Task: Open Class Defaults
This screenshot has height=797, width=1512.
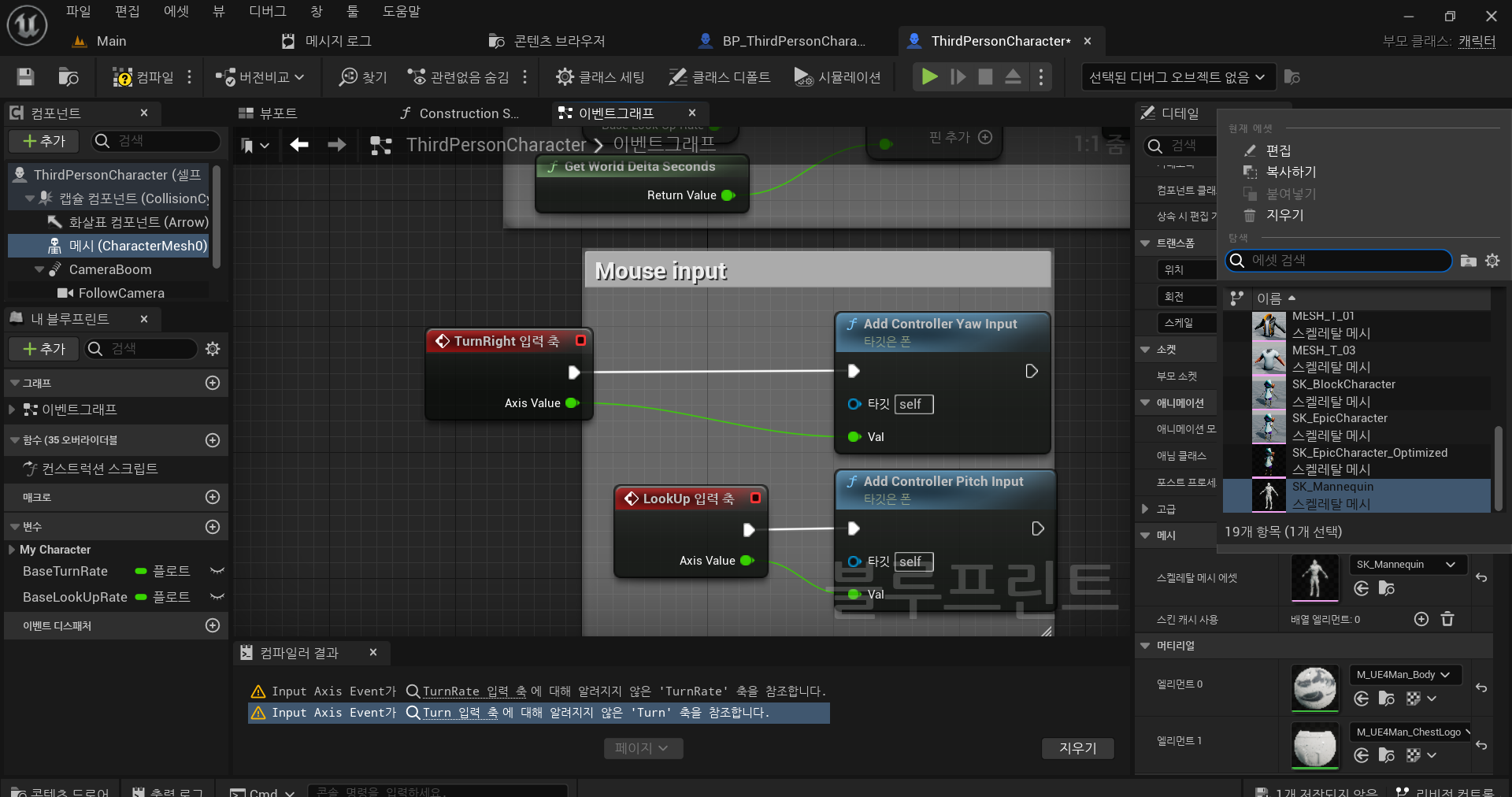Action: tap(720, 77)
